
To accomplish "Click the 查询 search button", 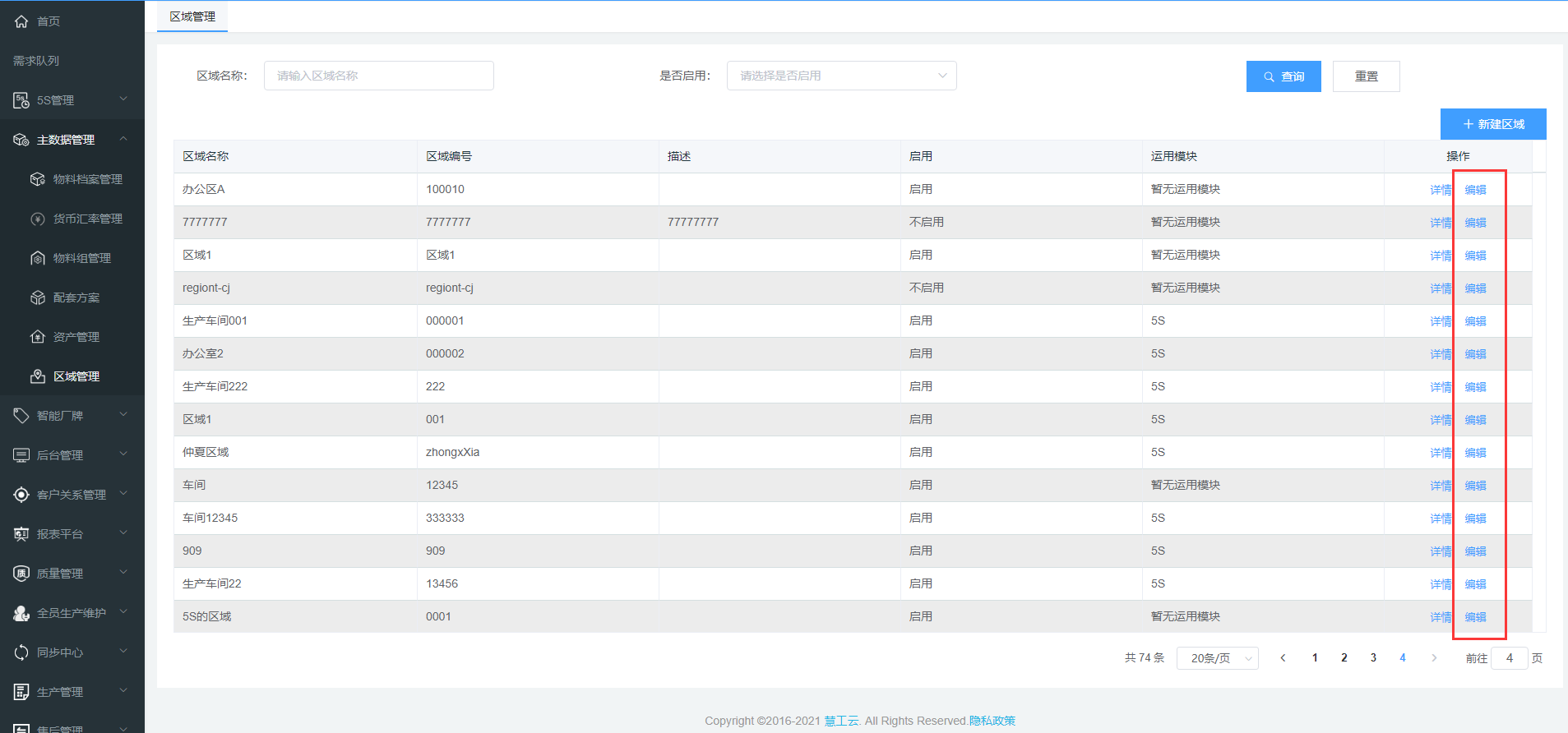I will point(1283,76).
